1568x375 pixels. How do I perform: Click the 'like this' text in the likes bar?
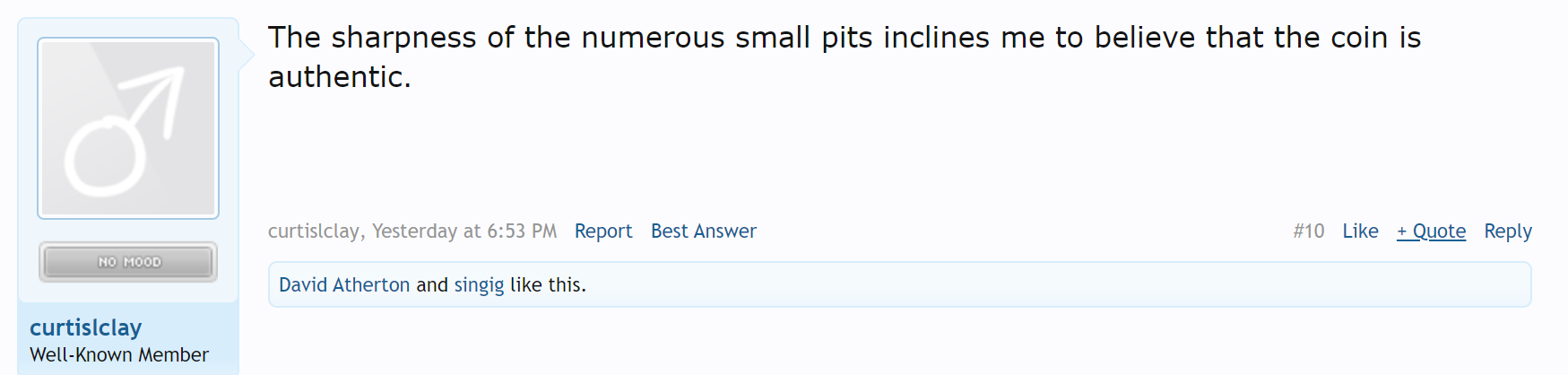548,285
